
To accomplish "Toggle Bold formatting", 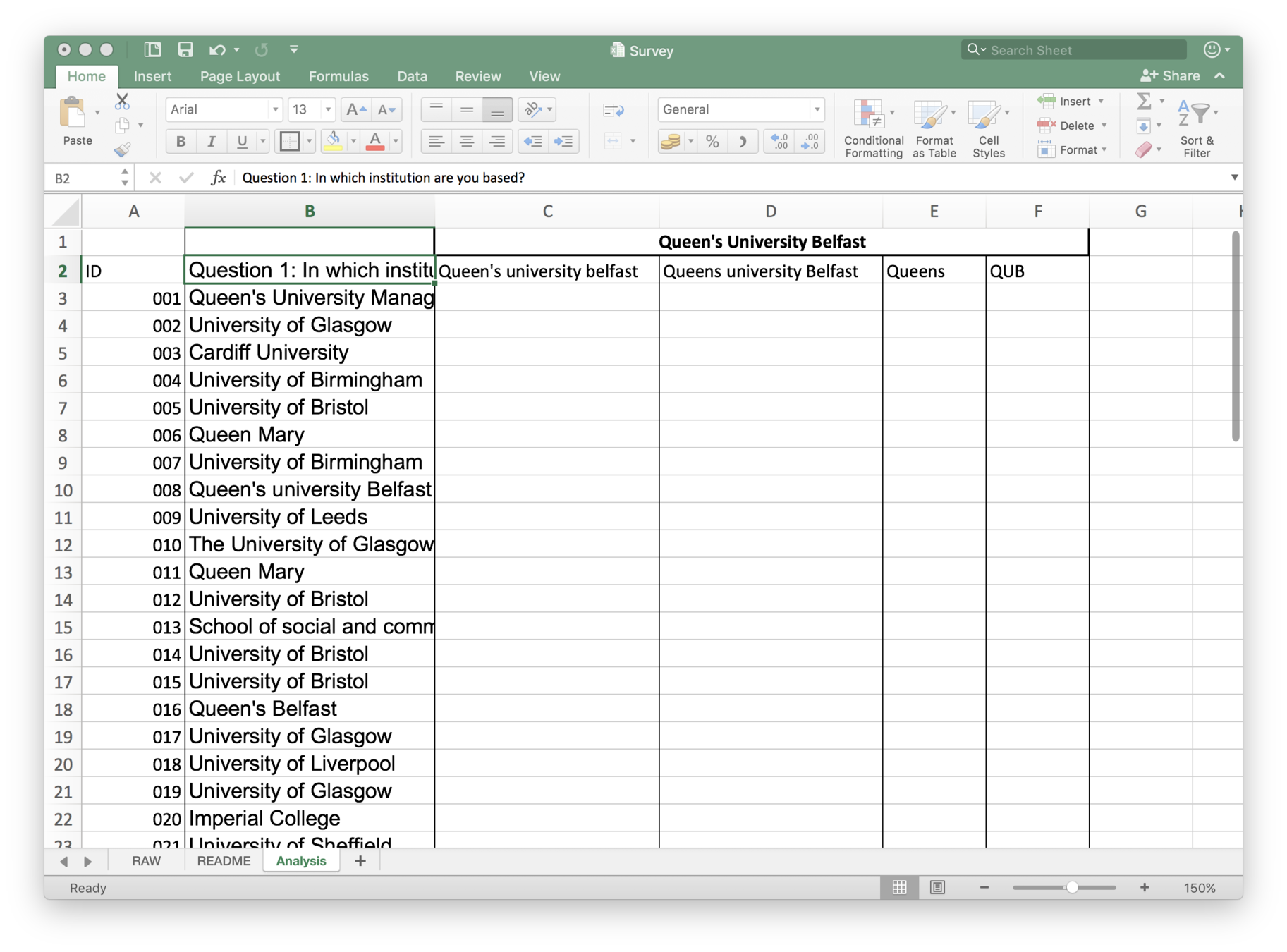I will coord(181,141).
